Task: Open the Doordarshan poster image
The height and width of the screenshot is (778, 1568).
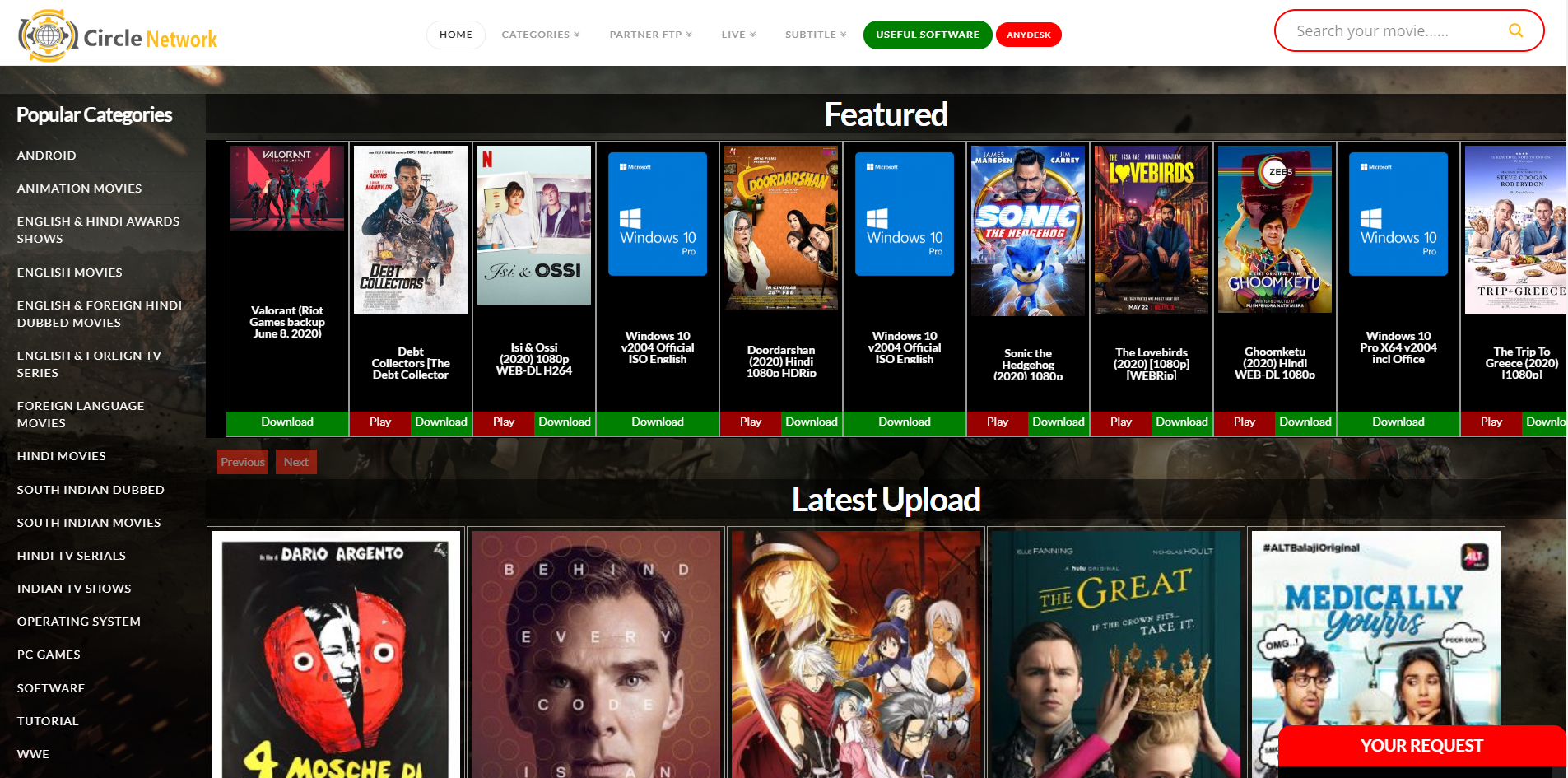Action: tap(781, 228)
